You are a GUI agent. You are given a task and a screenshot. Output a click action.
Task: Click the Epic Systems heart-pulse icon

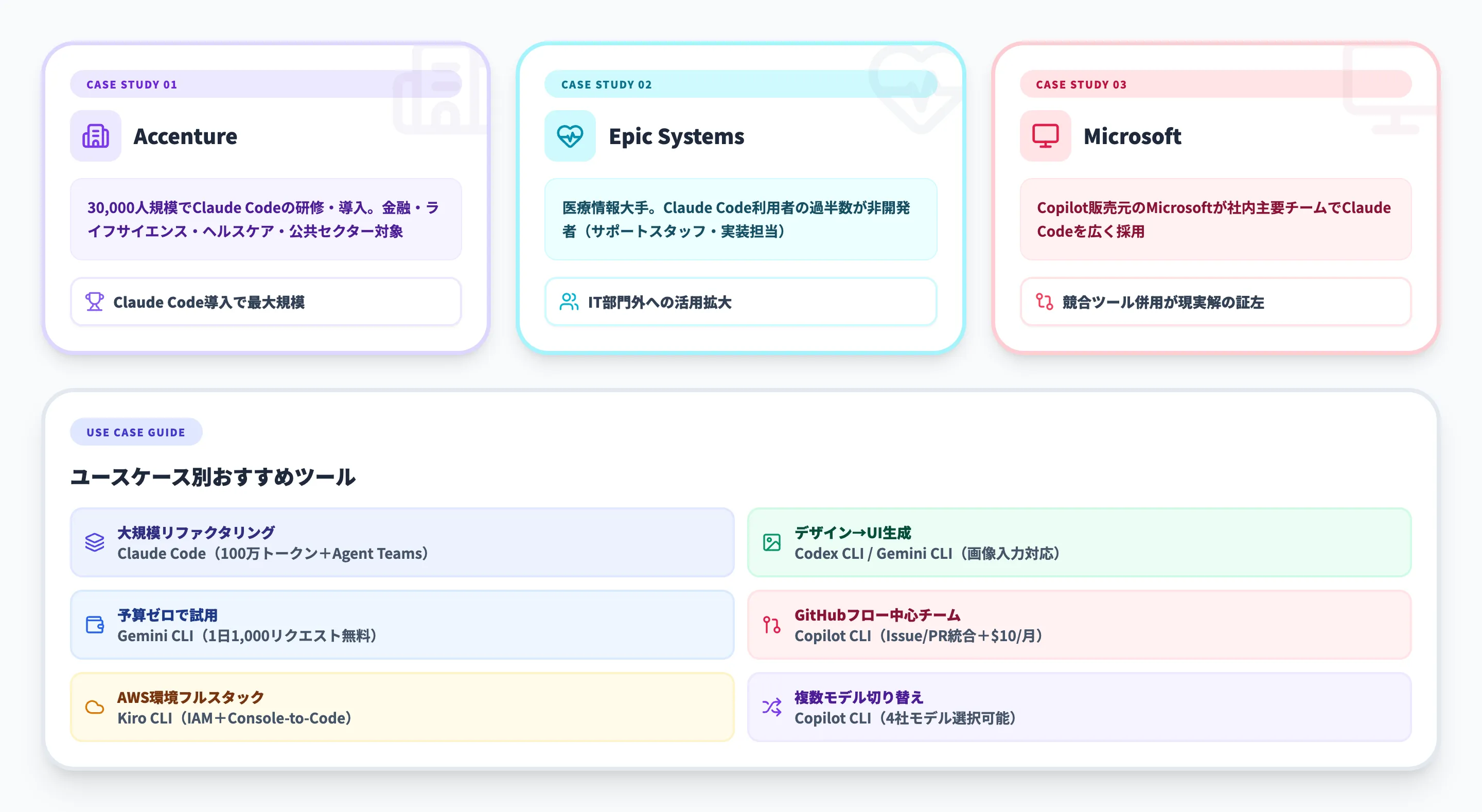tap(570, 136)
